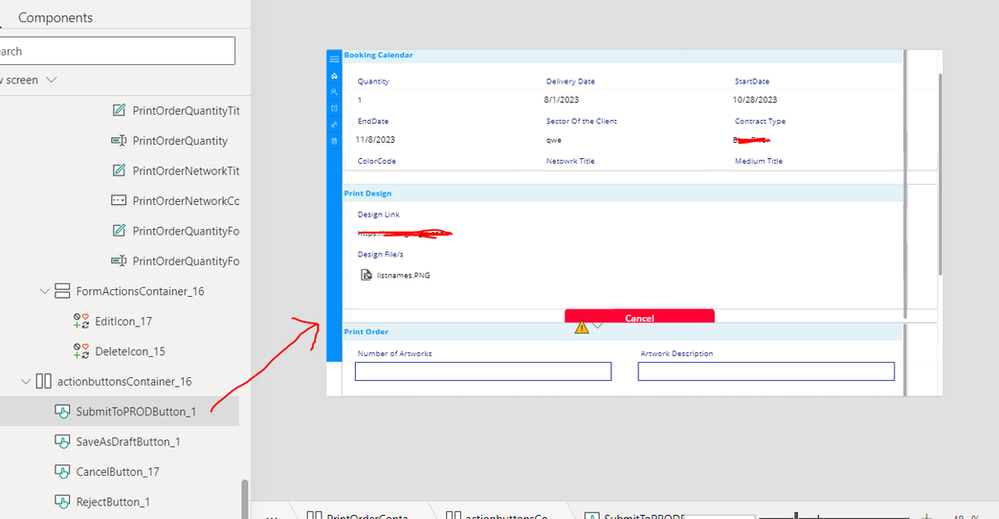Viewport: 999px width, 519px height.
Task: Click the yellow warning triangle on the canvas
Action: click(x=582, y=327)
